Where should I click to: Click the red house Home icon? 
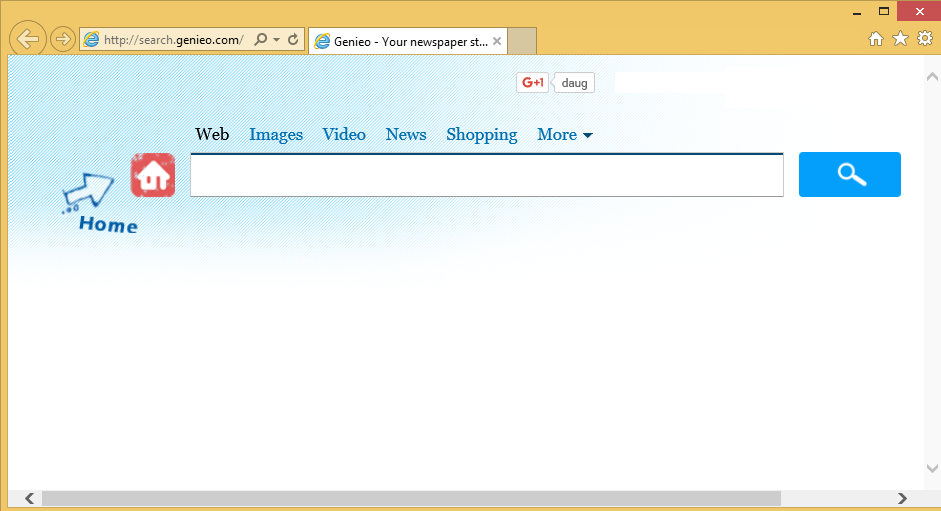click(x=153, y=175)
